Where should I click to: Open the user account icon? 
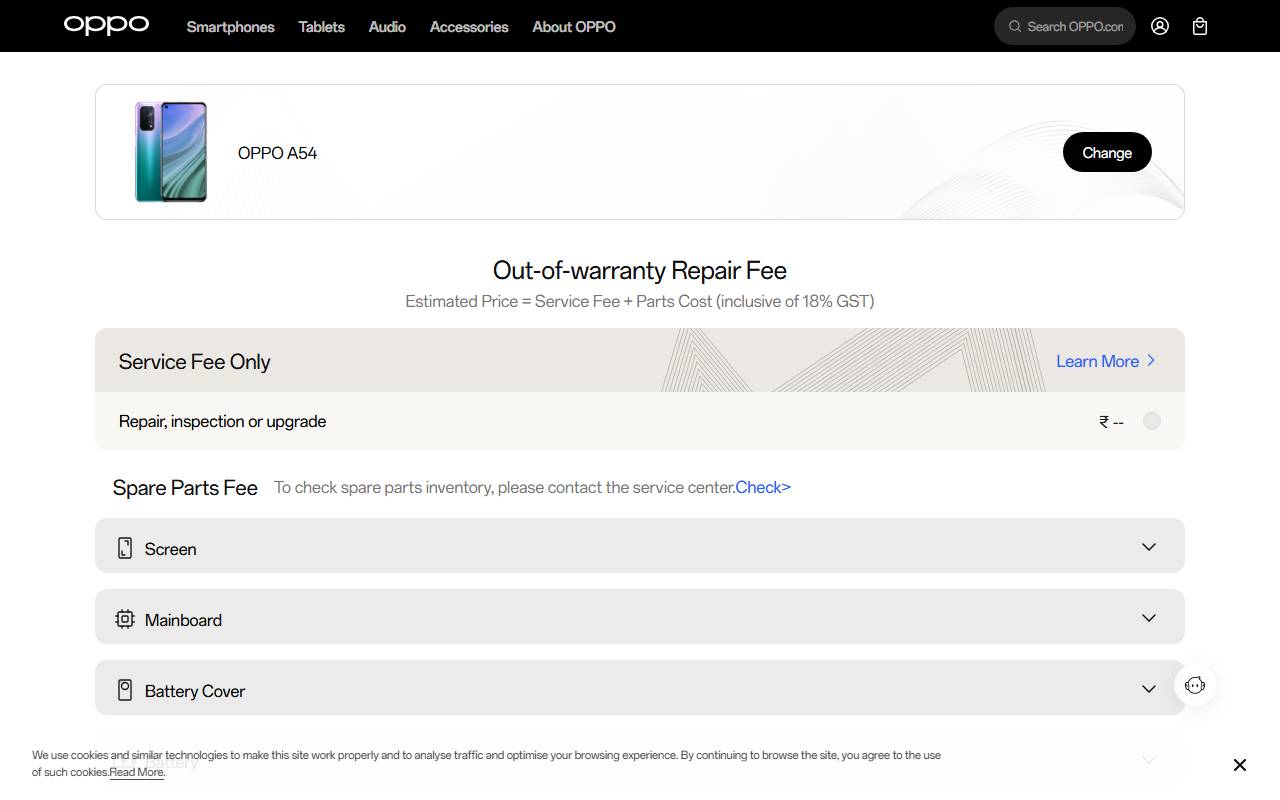click(x=1160, y=26)
